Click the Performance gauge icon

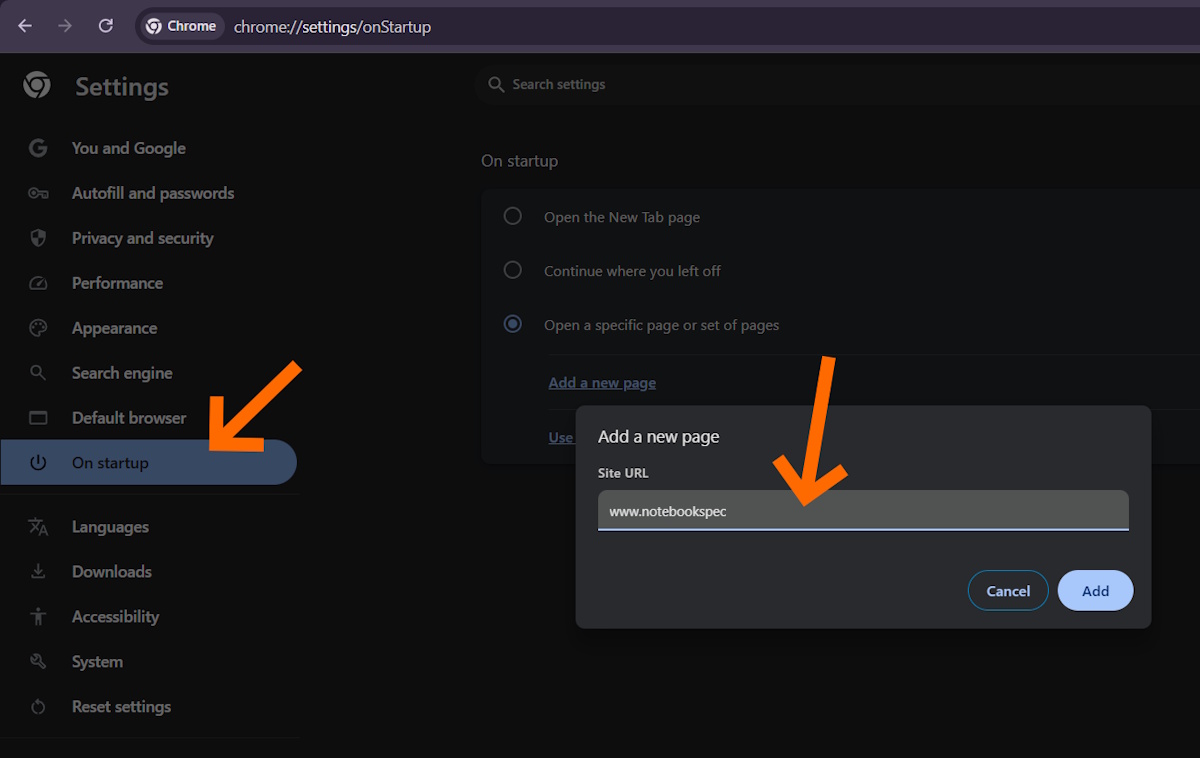tap(38, 283)
